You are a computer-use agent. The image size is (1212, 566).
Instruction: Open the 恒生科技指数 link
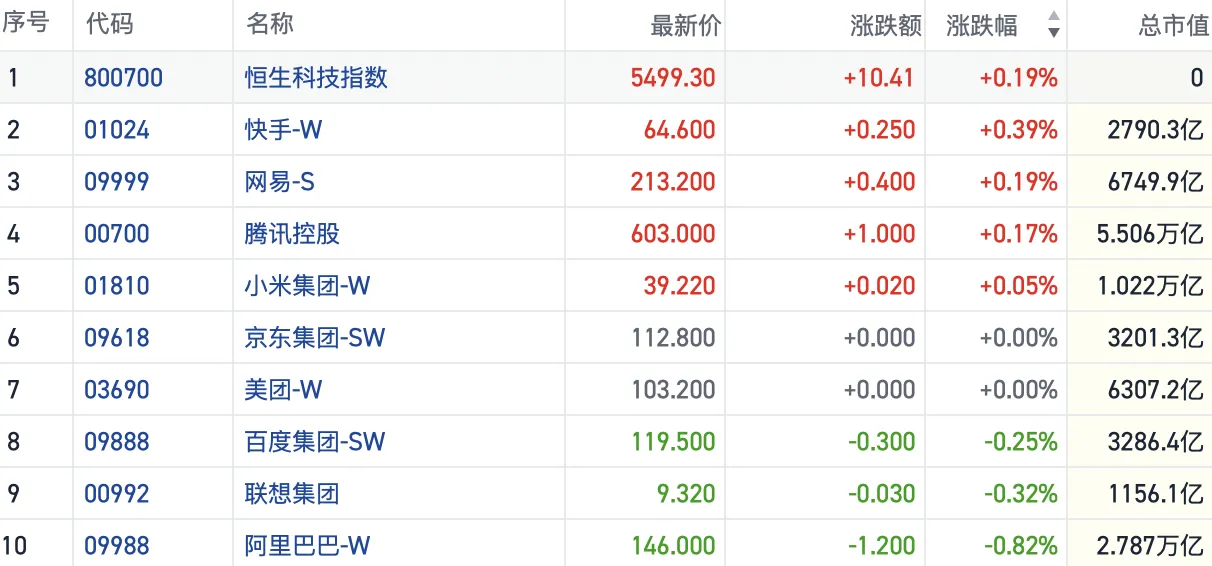point(316,78)
